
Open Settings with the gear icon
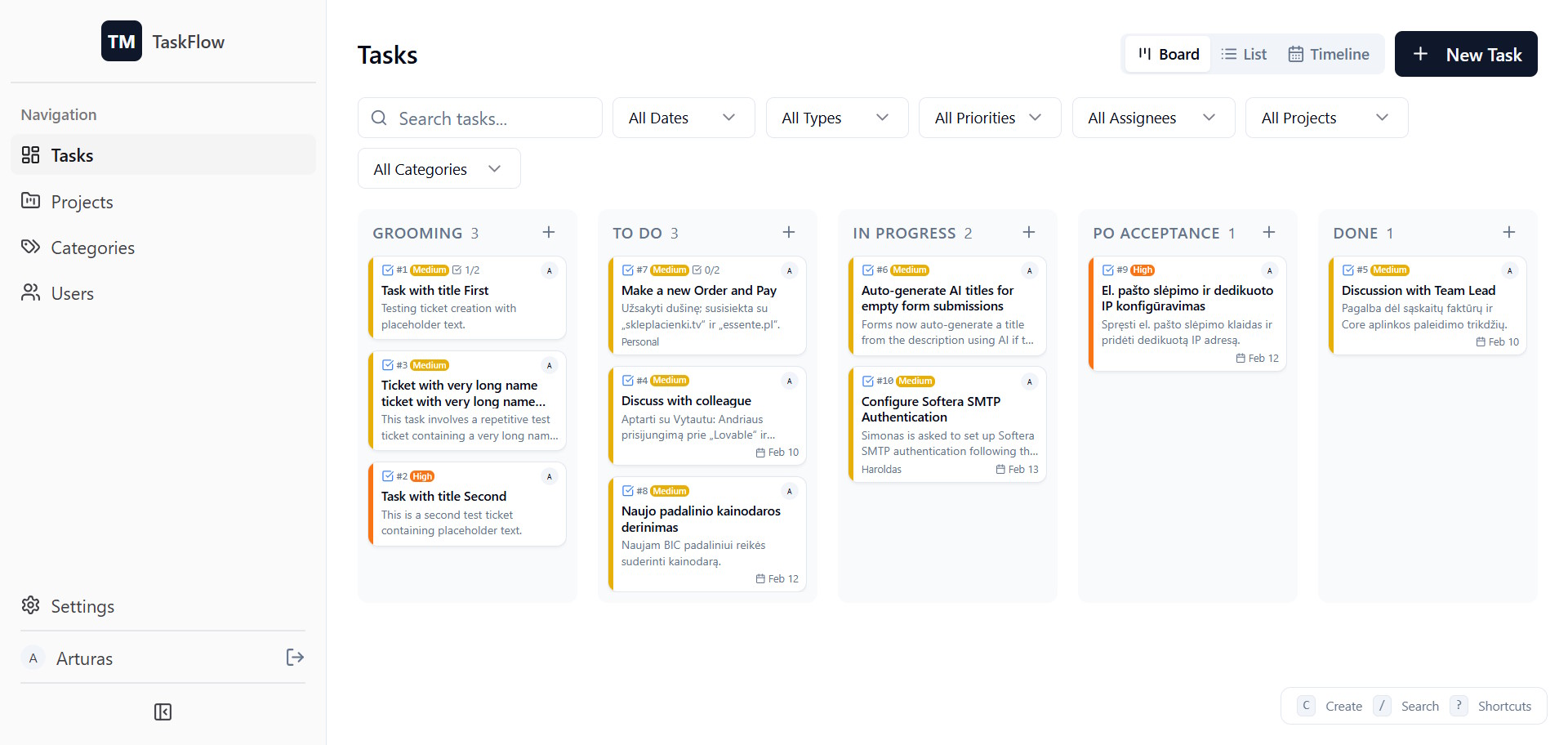click(x=30, y=605)
